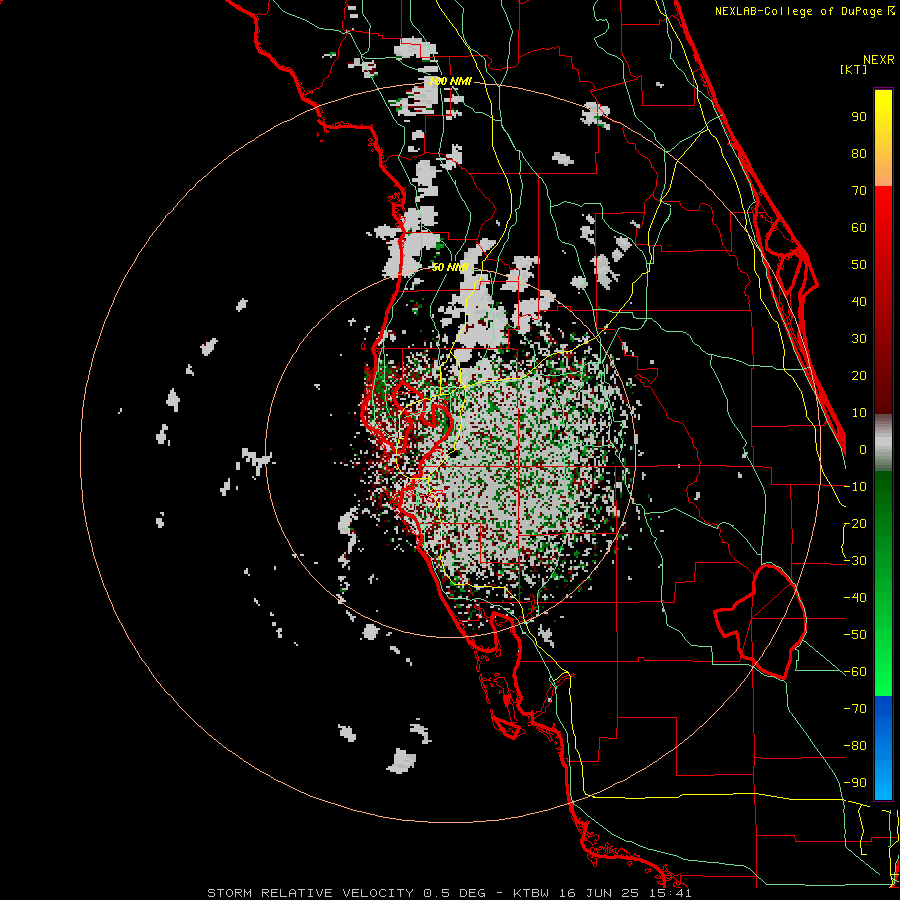Click the -70 knot scale value

tap(855, 709)
